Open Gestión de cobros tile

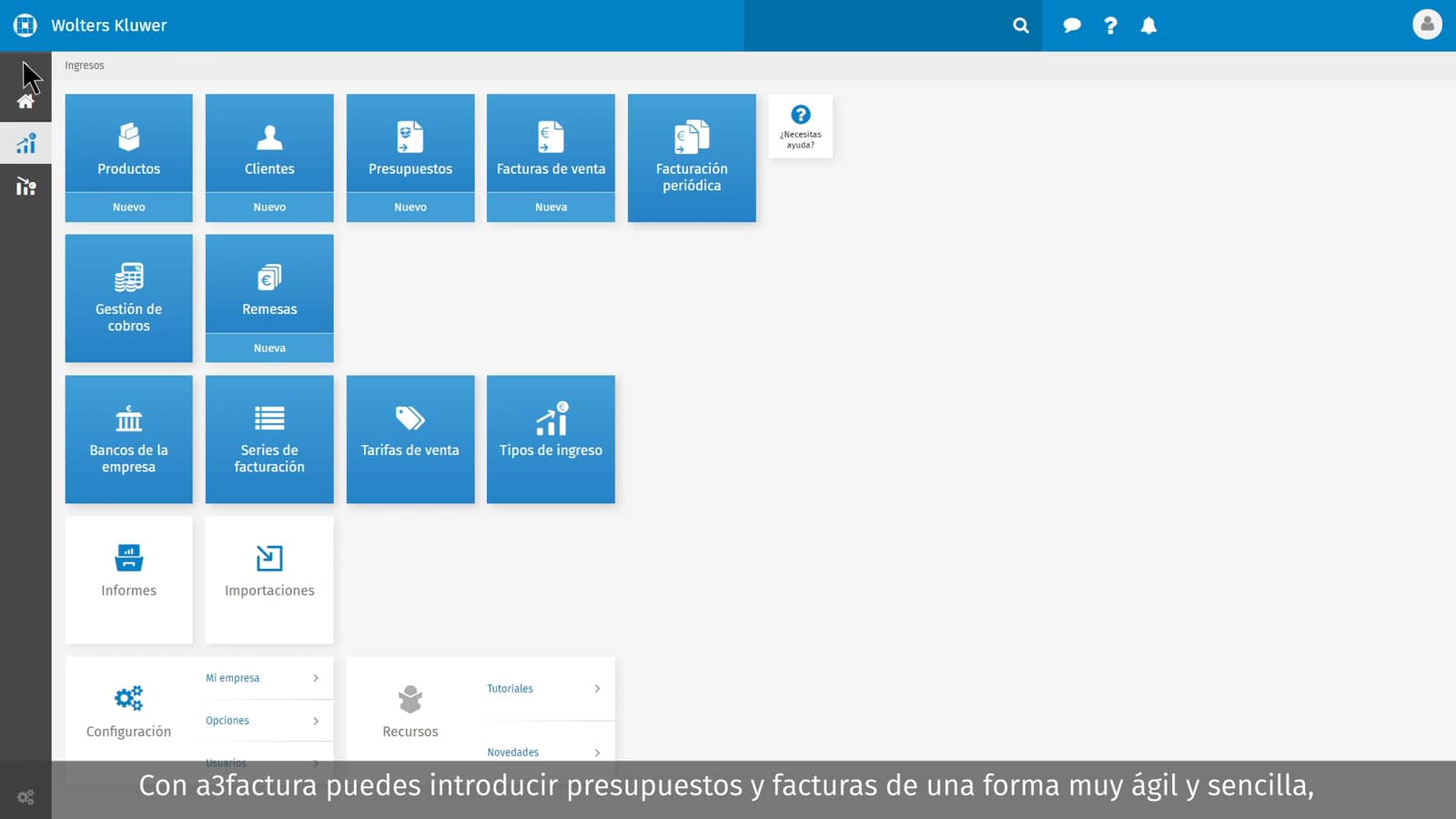click(x=128, y=298)
